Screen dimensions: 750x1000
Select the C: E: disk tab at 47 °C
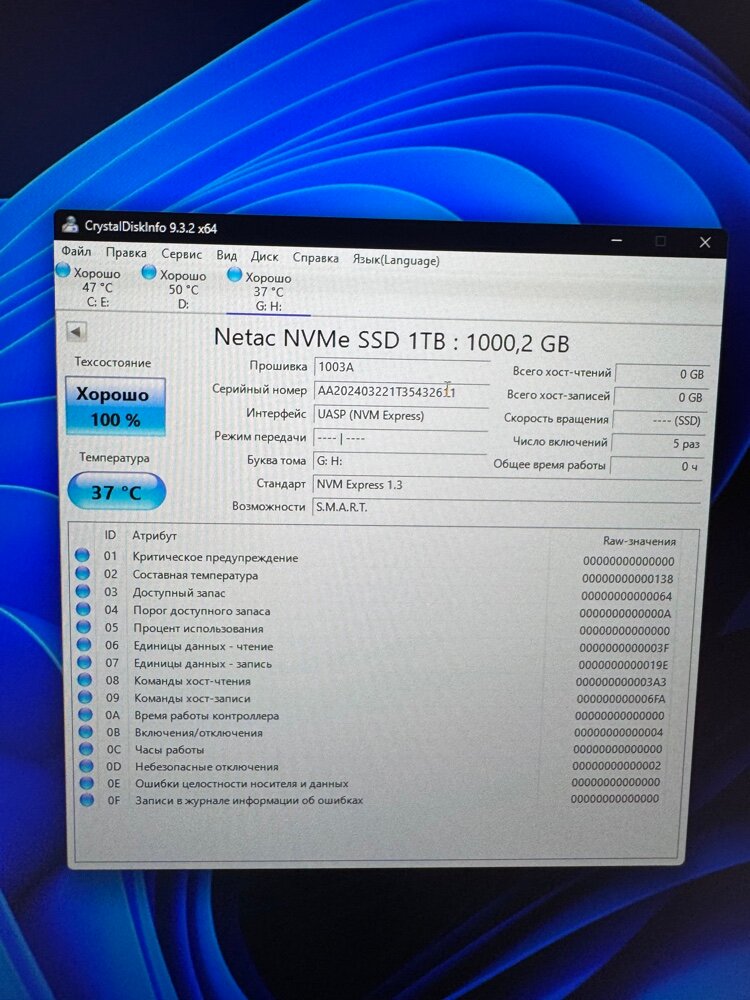[89, 287]
